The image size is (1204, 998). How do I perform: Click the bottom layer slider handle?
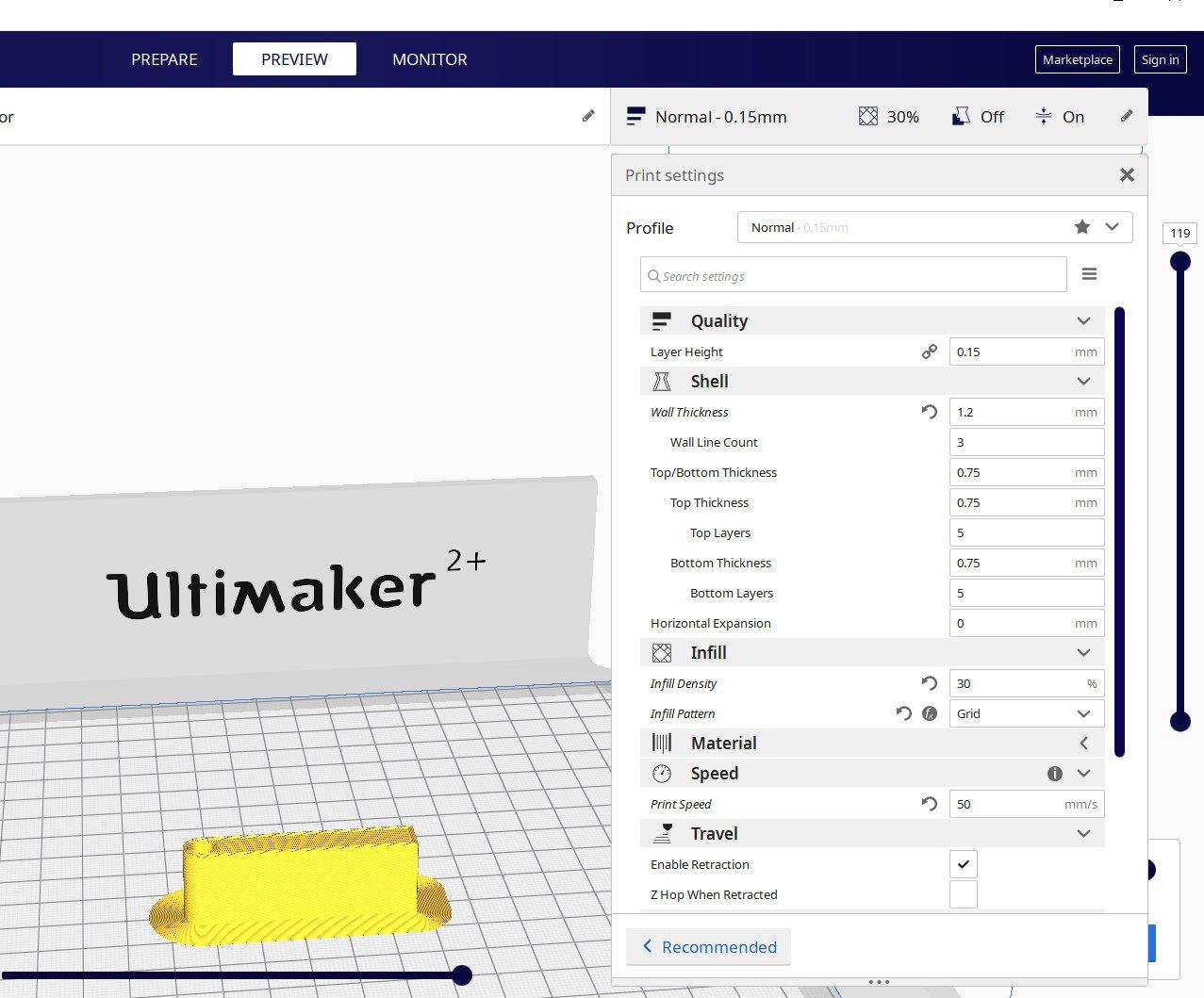(x=1180, y=722)
